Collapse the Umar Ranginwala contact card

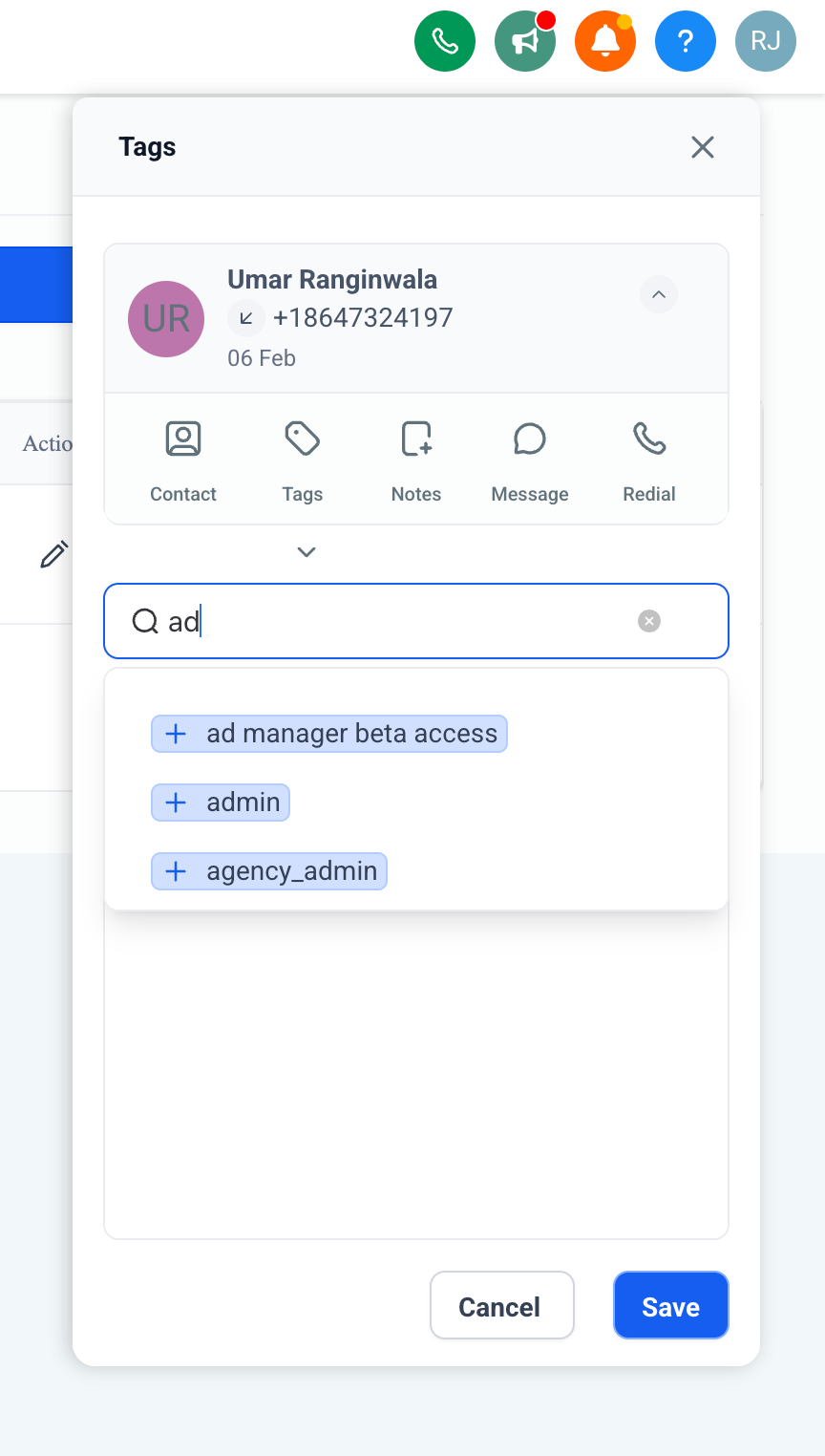[x=659, y=294]
